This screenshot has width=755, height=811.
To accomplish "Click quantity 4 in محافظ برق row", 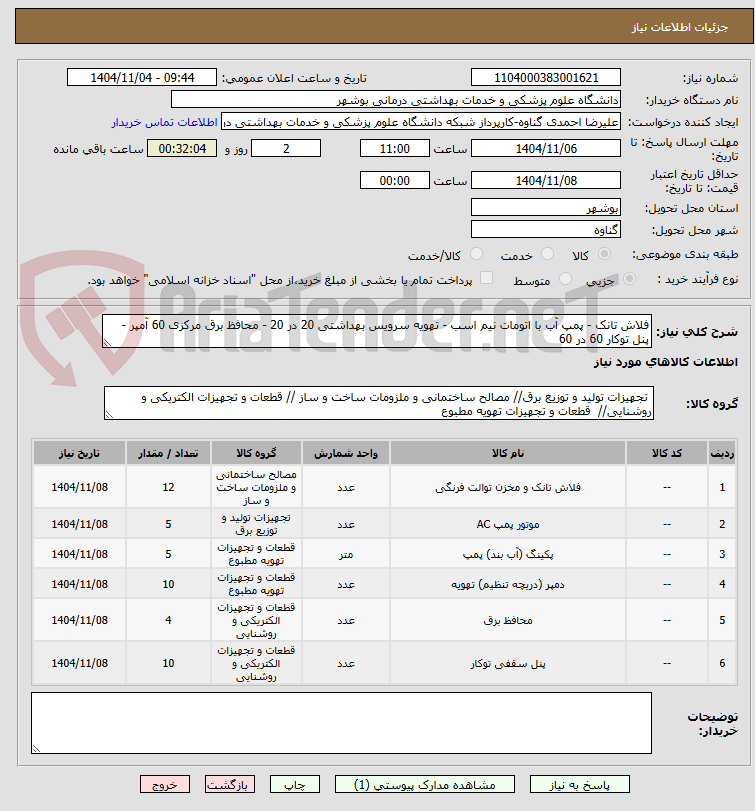I will (x=168, y=620).
